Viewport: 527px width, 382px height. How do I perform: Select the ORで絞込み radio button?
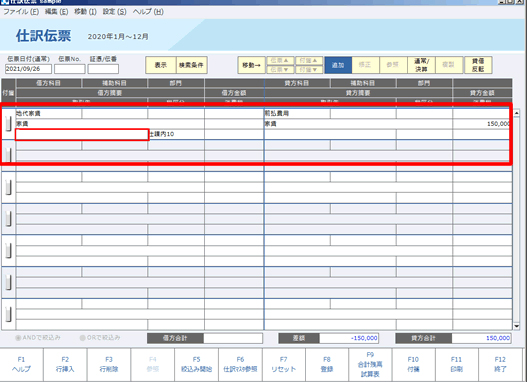(x=82, y=338)
